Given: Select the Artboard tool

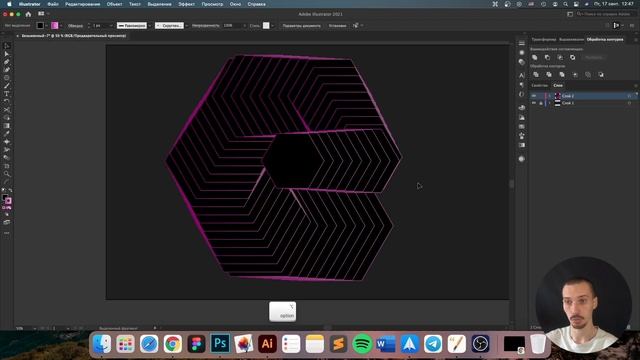Looking at the screenshot, I should 7,166.
